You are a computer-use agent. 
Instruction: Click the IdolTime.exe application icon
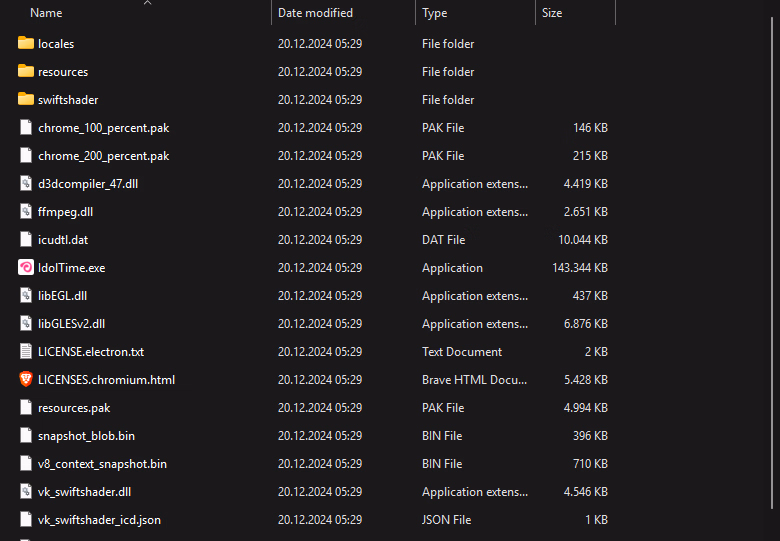coord(26,268)
